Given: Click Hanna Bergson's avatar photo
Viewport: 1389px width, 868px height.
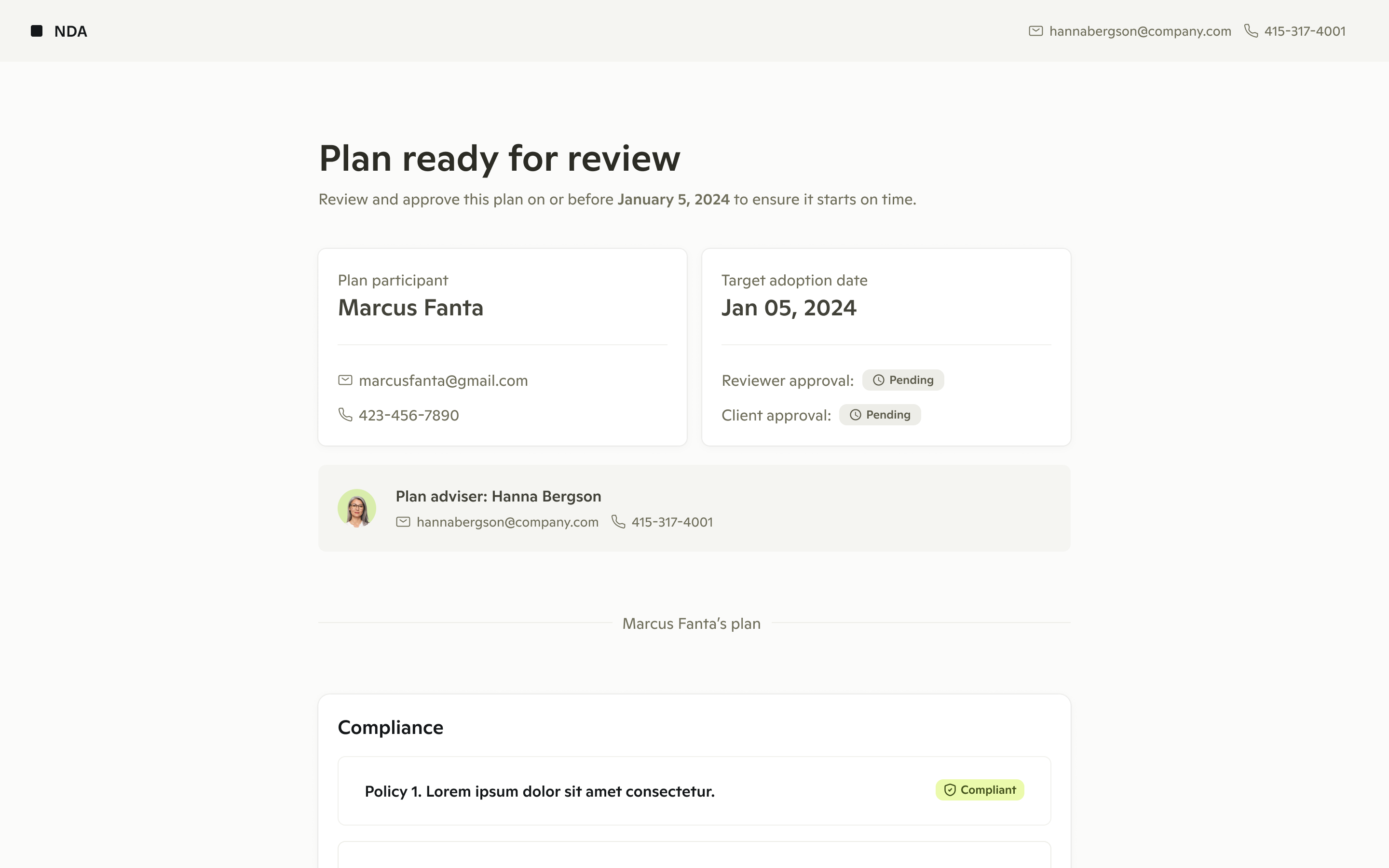Looking at the screenshot, I should (x=356, y=508).
